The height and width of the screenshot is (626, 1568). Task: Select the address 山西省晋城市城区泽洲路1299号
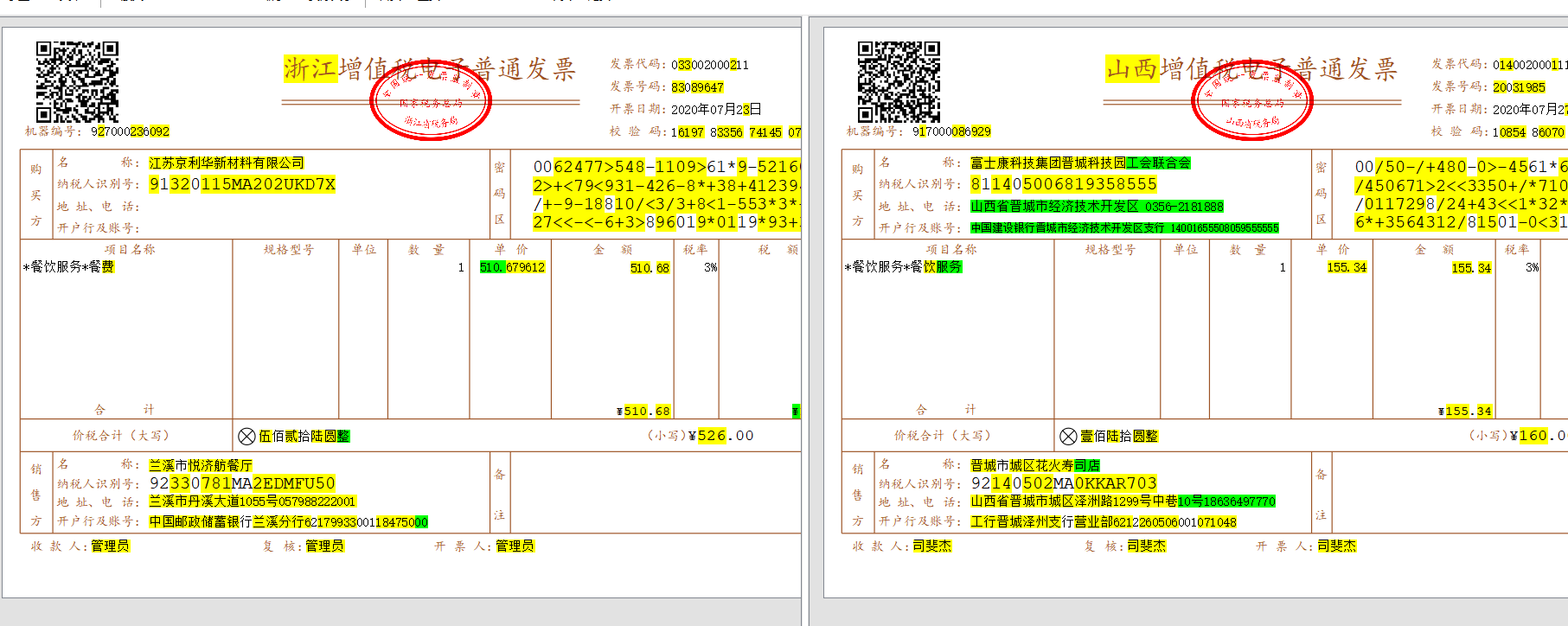coord(1060,501)
